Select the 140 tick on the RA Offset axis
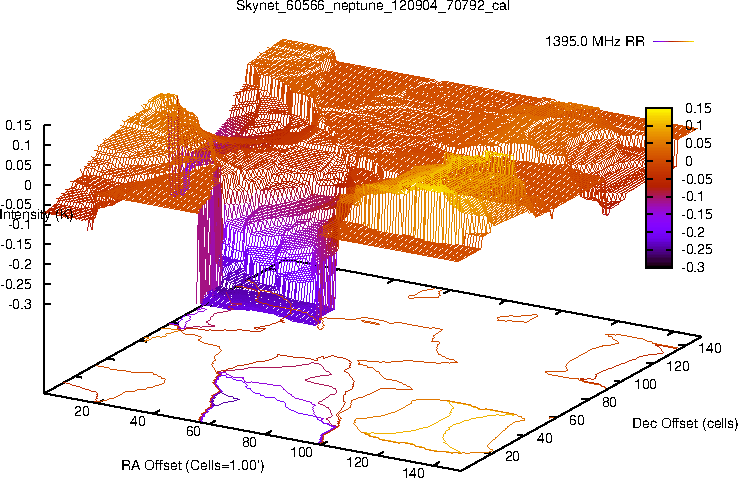The image size is (738, 478). click(x=413, y=472)
